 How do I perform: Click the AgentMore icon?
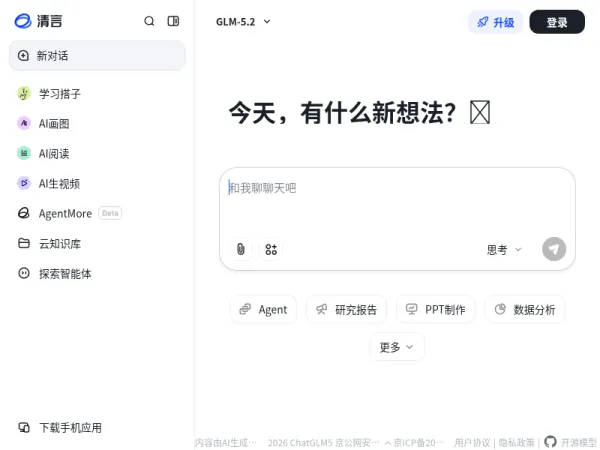pos(24,213)
